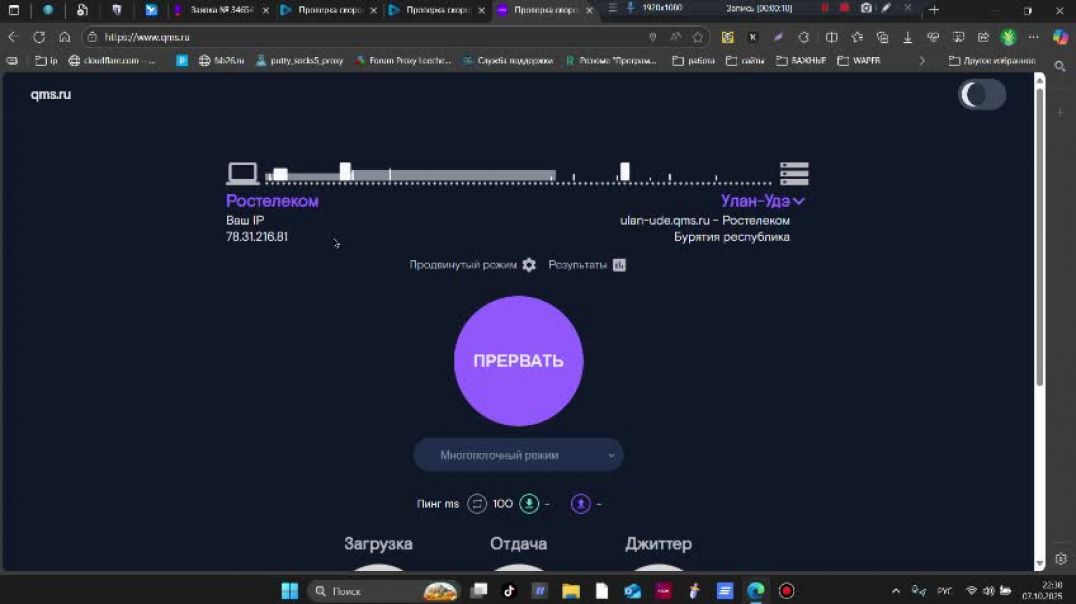The height and width of the screenshot is (604, 1076).
Task: Expand the Улан-Удэ server selector
Action: point(762,201)
